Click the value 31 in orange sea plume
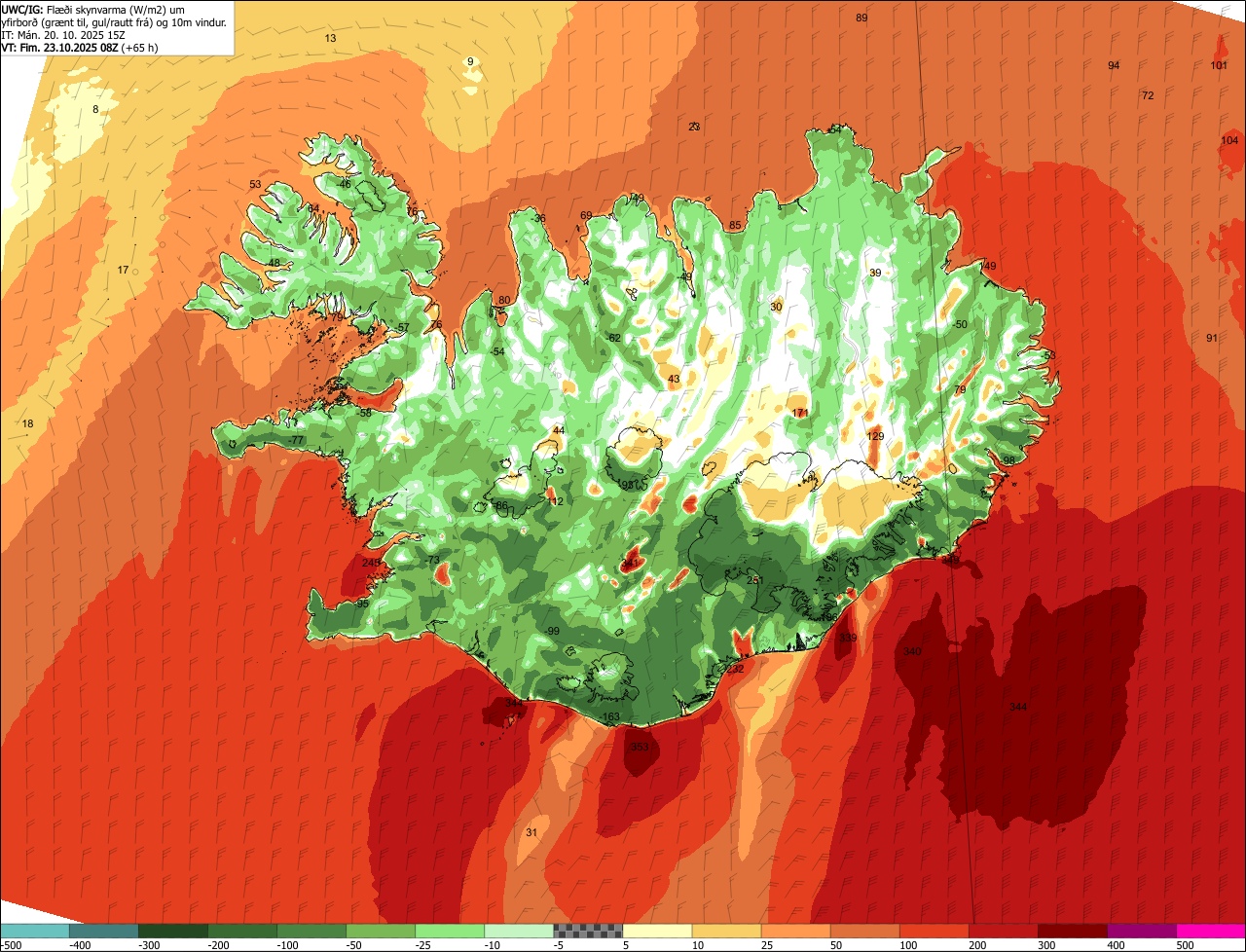The image size is (1246, 952). [x=531, y=832]
